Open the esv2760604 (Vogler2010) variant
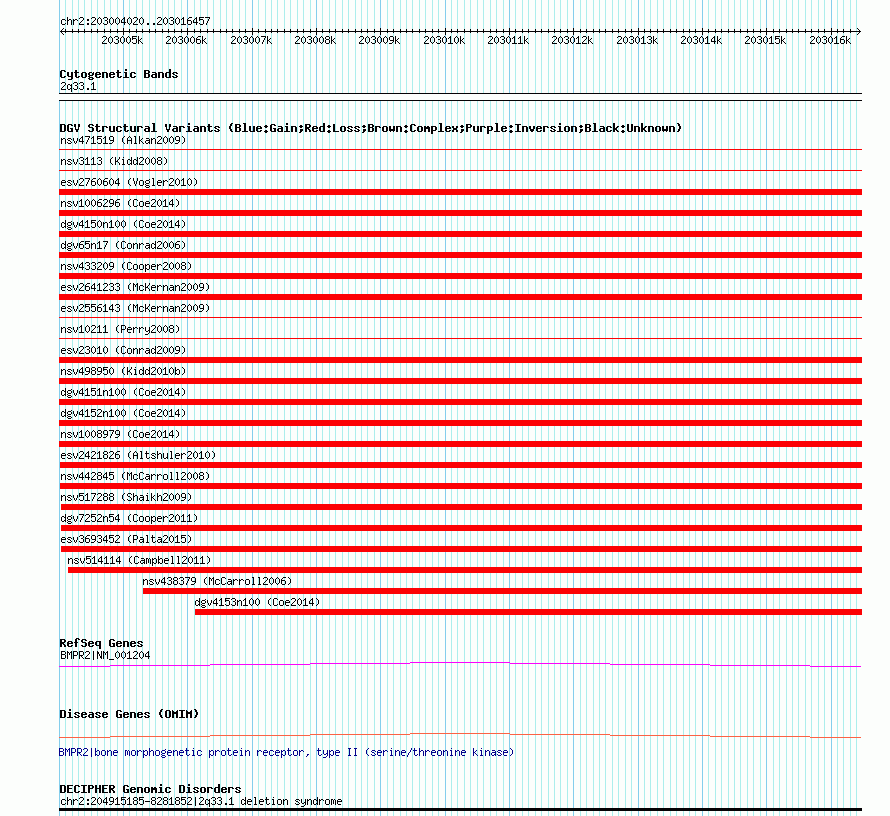Screen dimensions: 890x816 [129, 182]
